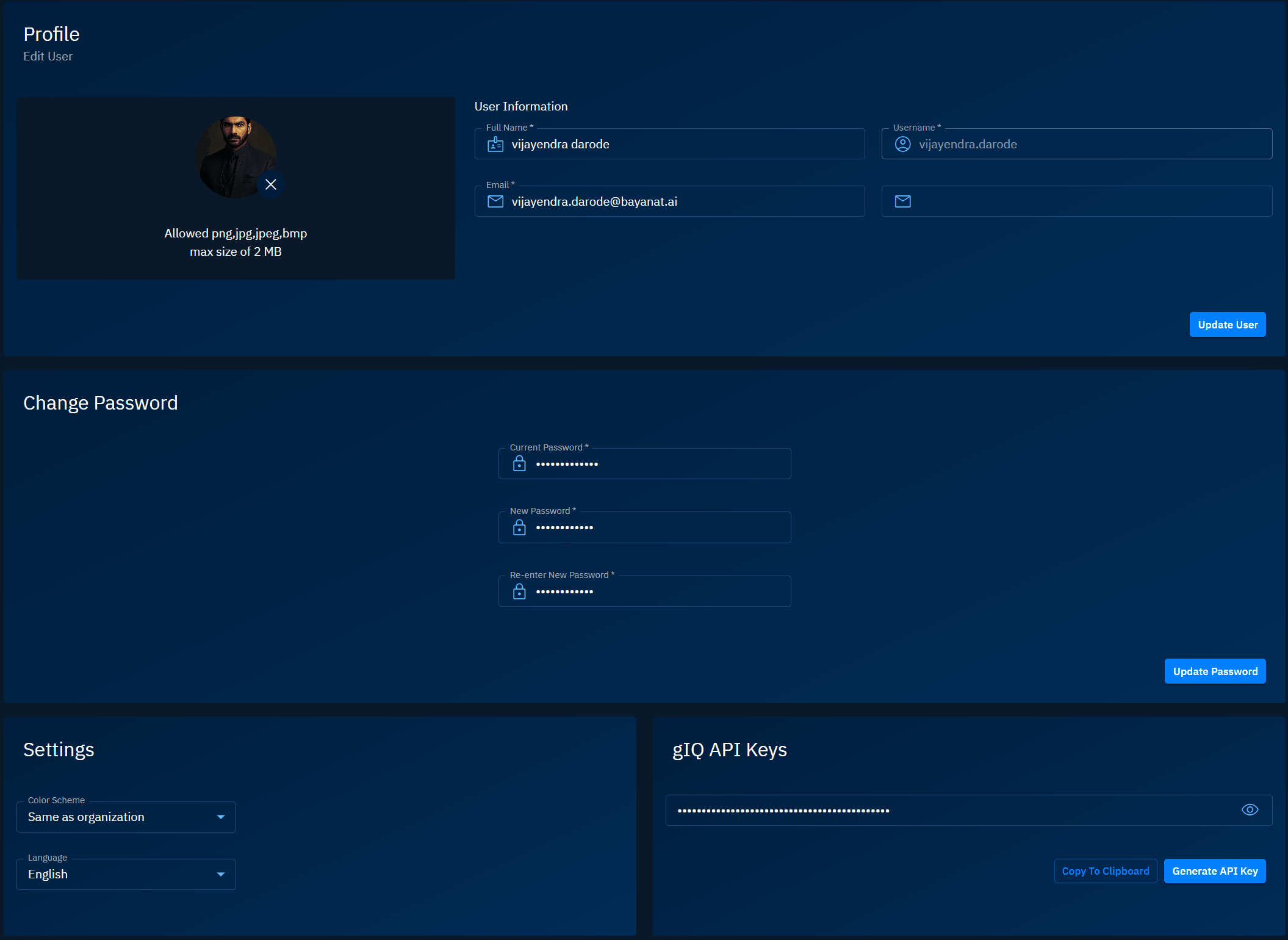Click the Update User button

pyautogui.click(x=1228, y=324)
